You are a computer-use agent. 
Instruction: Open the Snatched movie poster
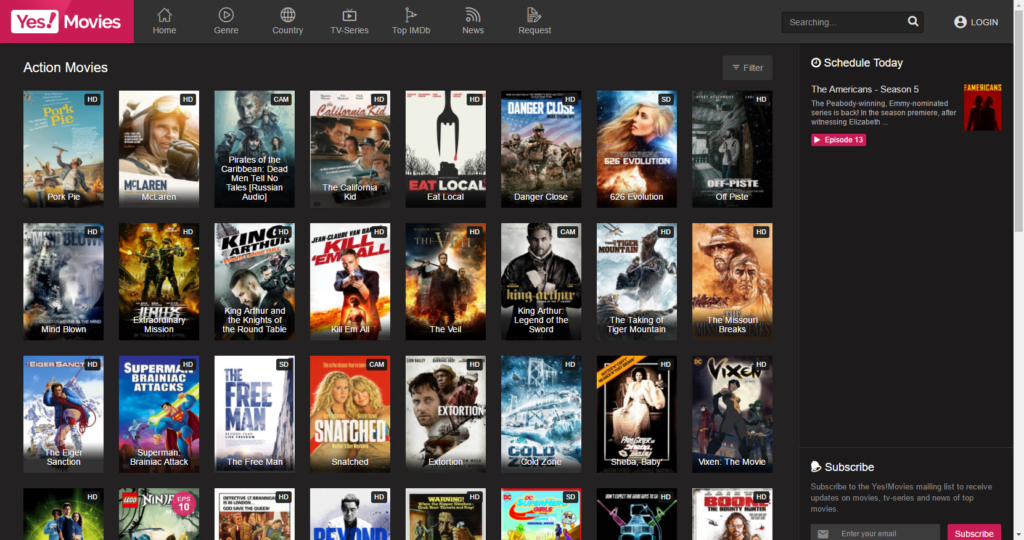coord(350,414)
